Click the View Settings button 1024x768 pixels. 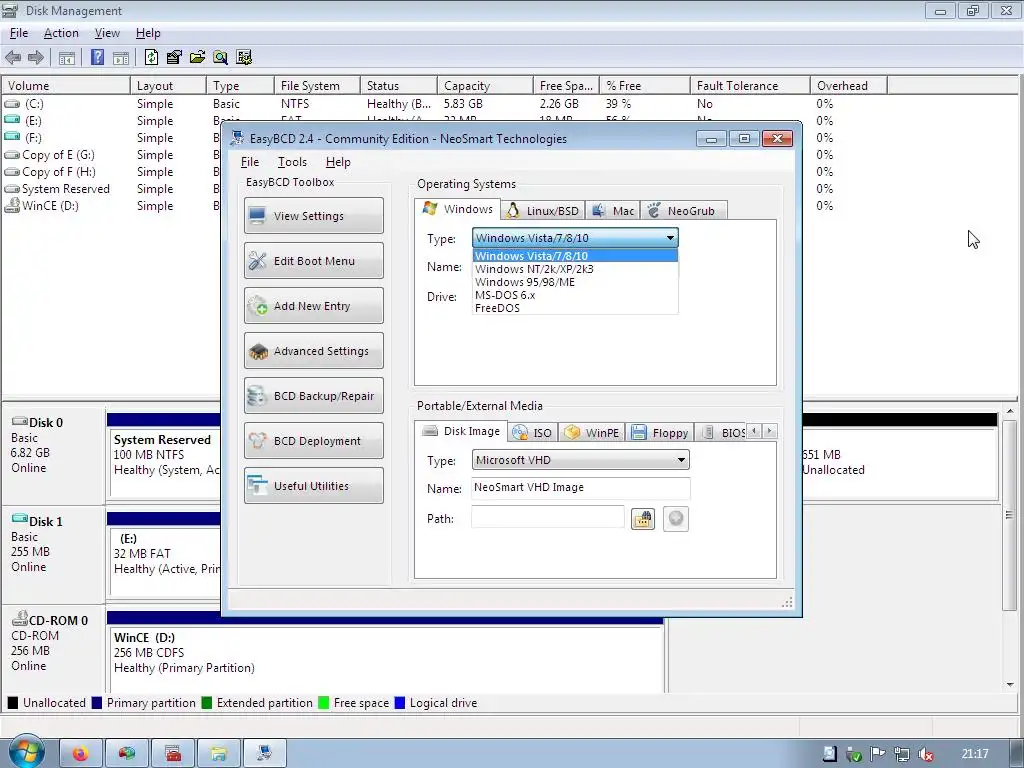313,216
